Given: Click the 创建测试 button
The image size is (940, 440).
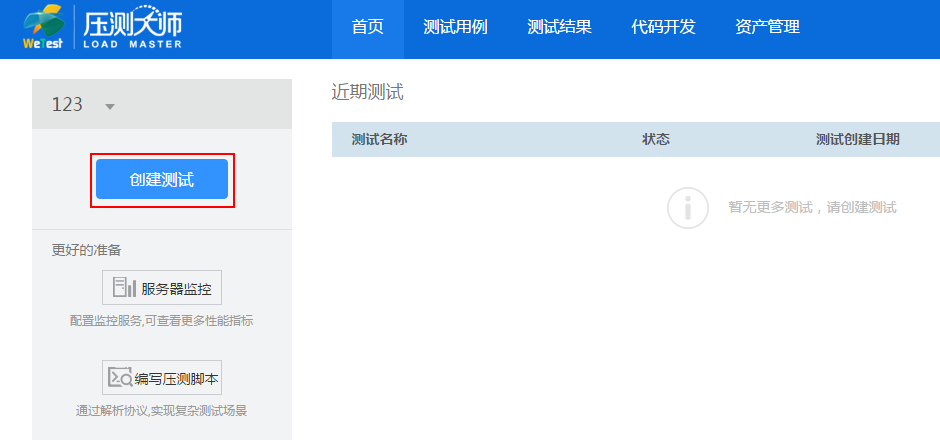Looking at the screenshot, I should pyautogui.click(x=162, y=179).
